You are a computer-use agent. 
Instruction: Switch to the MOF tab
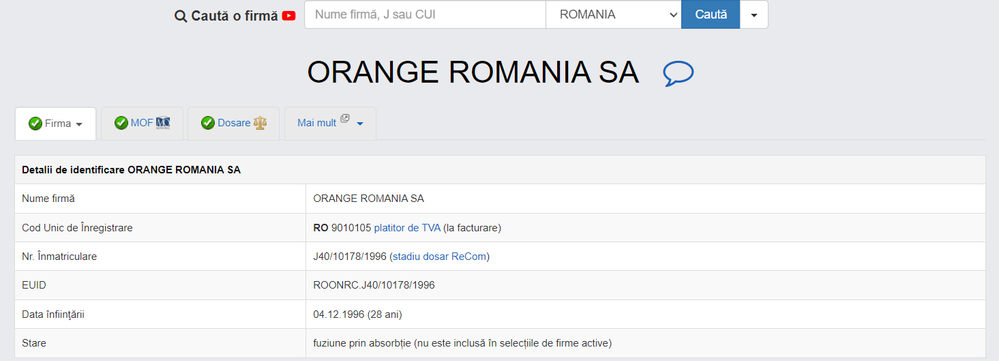[142, 123]
